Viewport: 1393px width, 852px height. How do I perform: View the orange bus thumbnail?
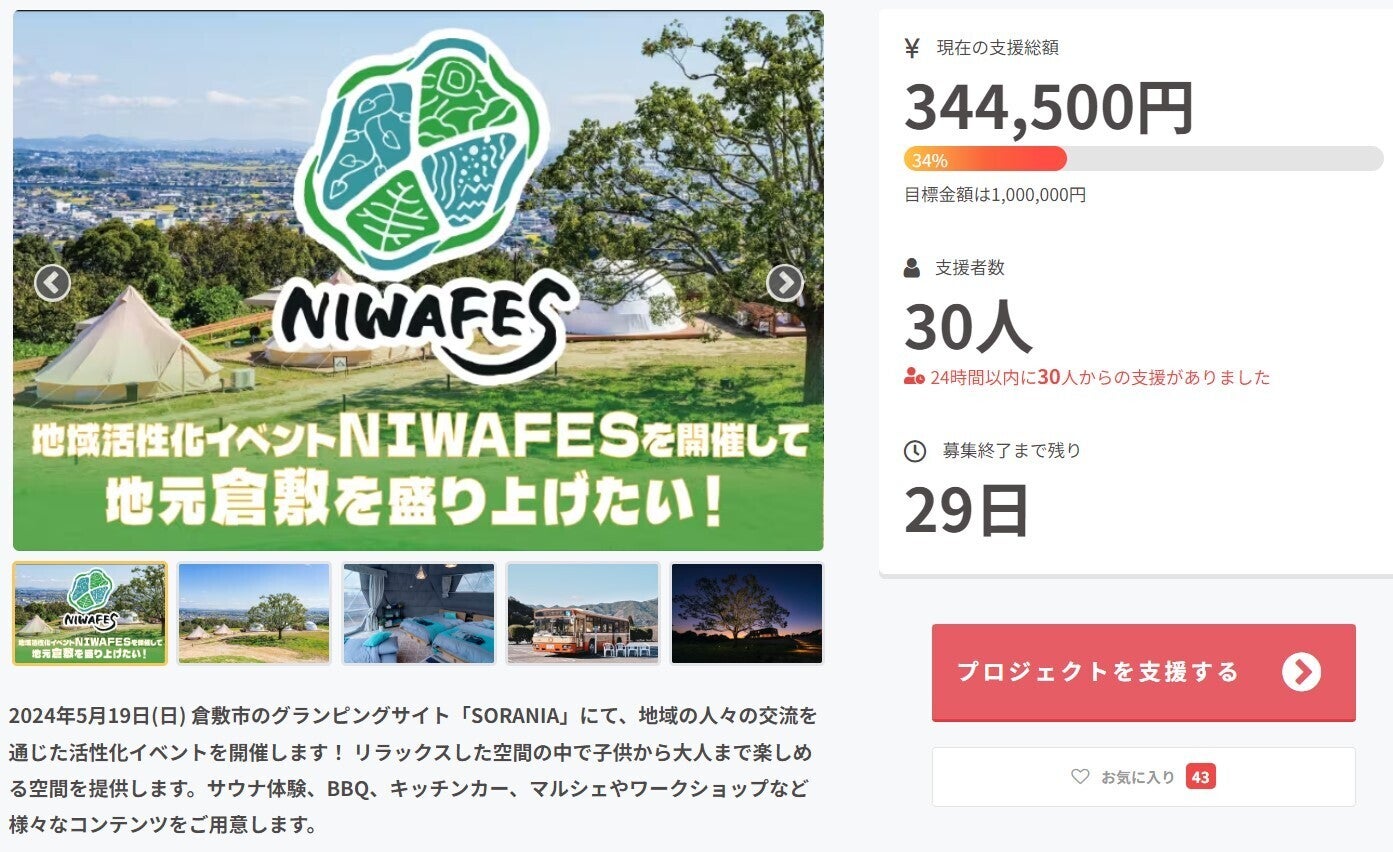(x=583, y=614)
